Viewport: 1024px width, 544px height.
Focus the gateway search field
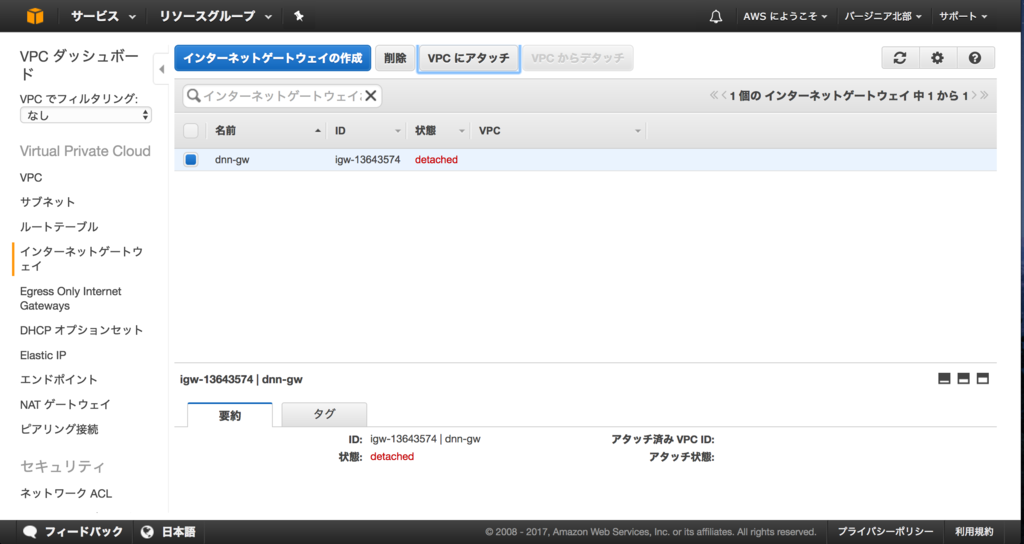tap(281, 96)
